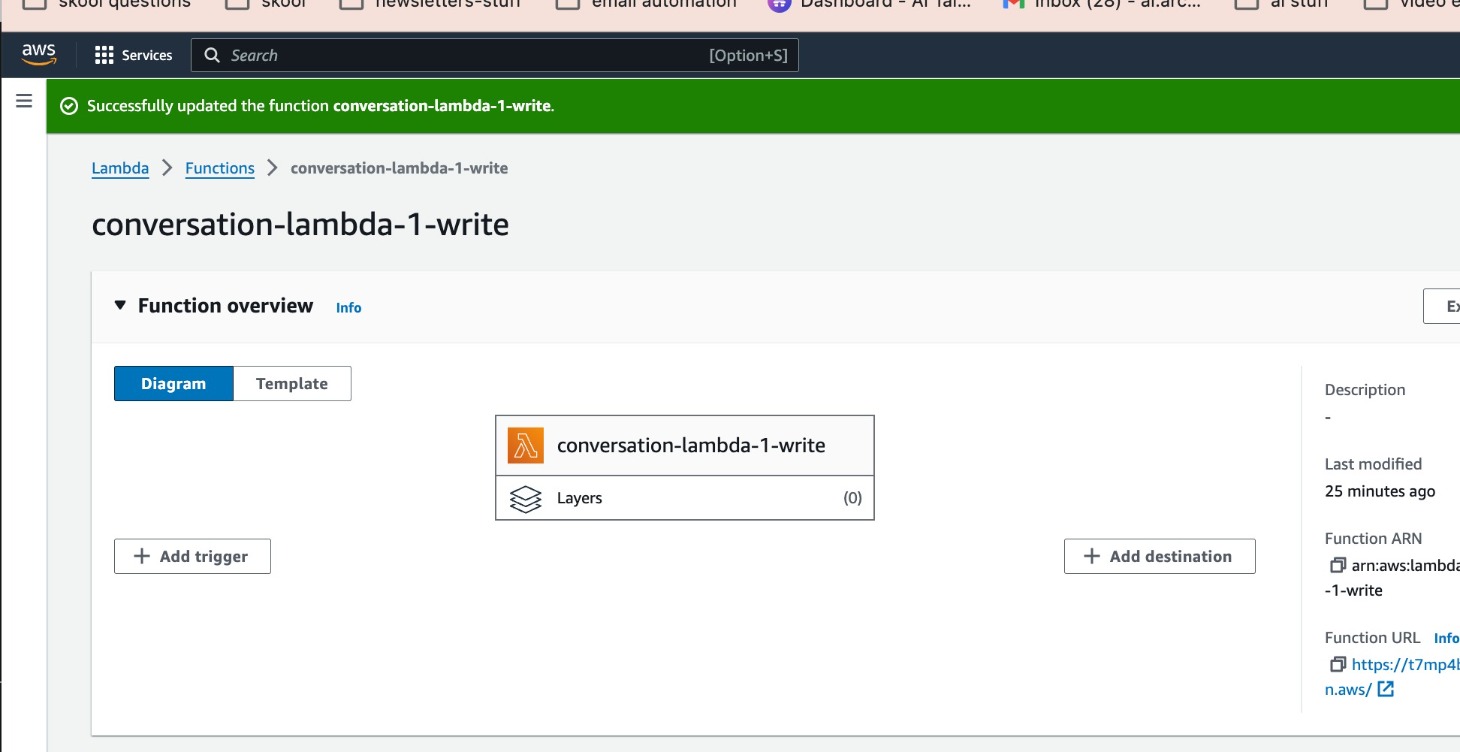1460x752 pixels.
Task: Select the conversation-lambda-1-write diagram box
Action: 685,445
